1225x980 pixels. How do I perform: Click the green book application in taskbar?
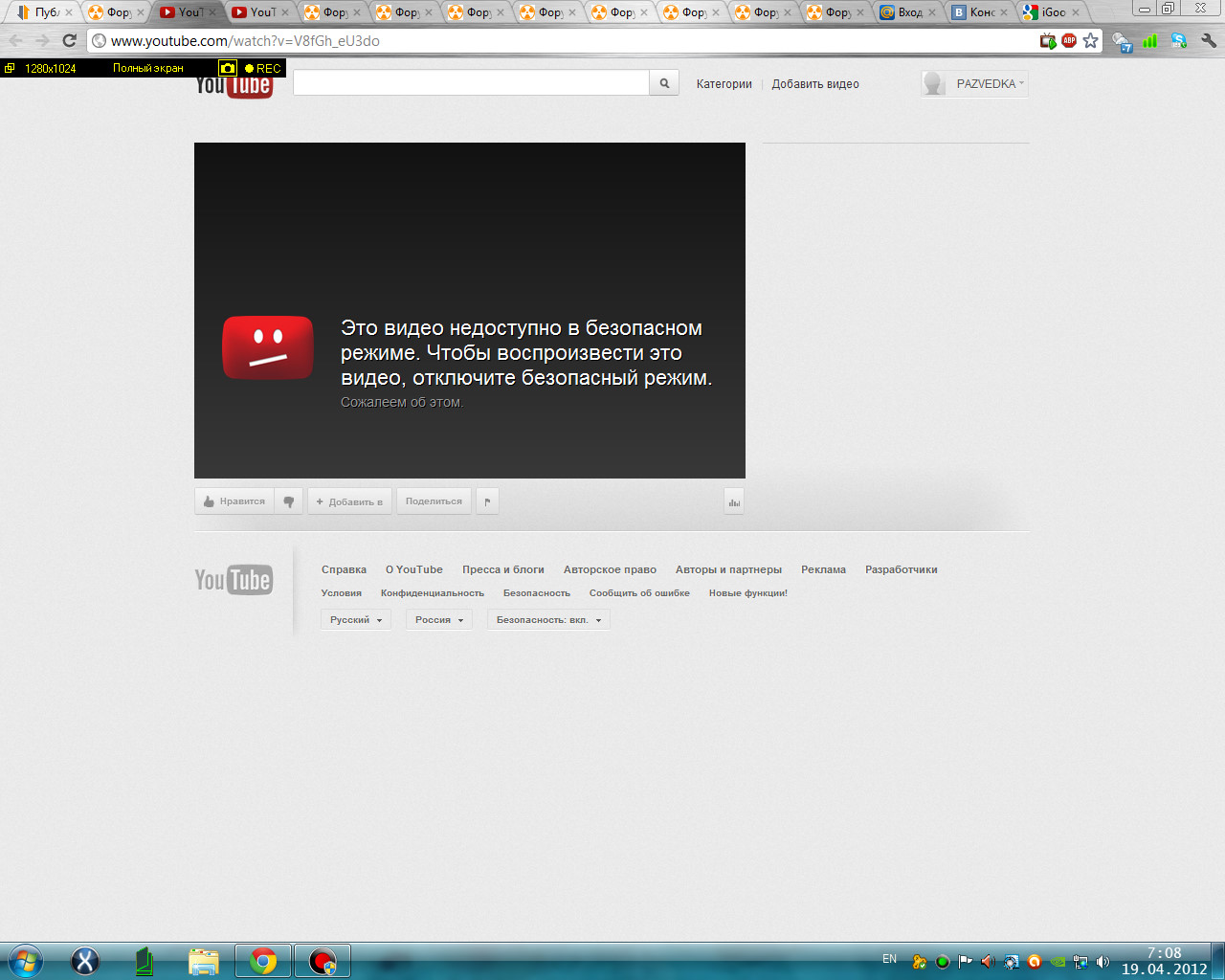pos(145,961)
